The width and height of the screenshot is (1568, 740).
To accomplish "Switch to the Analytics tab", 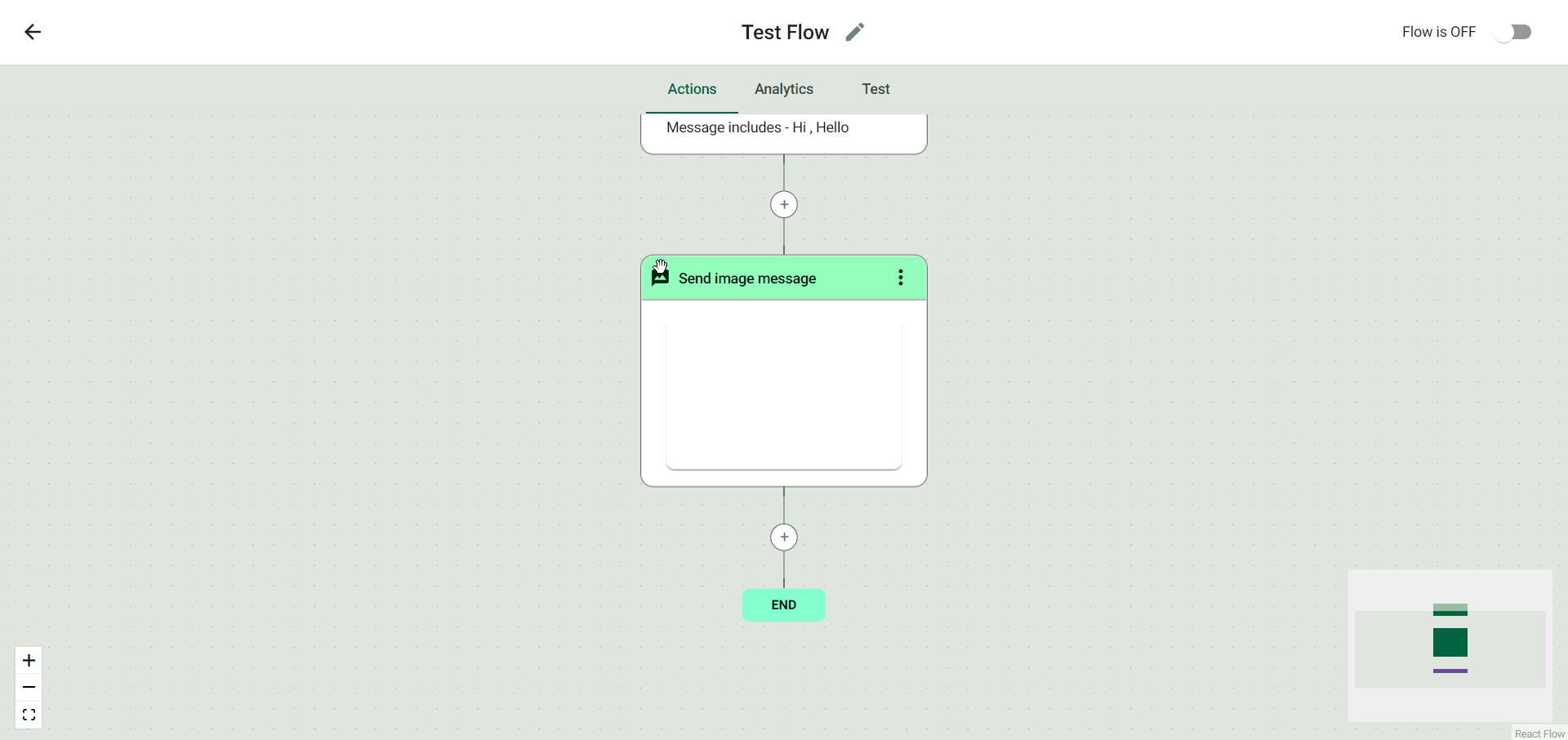I will pyautogui.click(x=783, y=89).
